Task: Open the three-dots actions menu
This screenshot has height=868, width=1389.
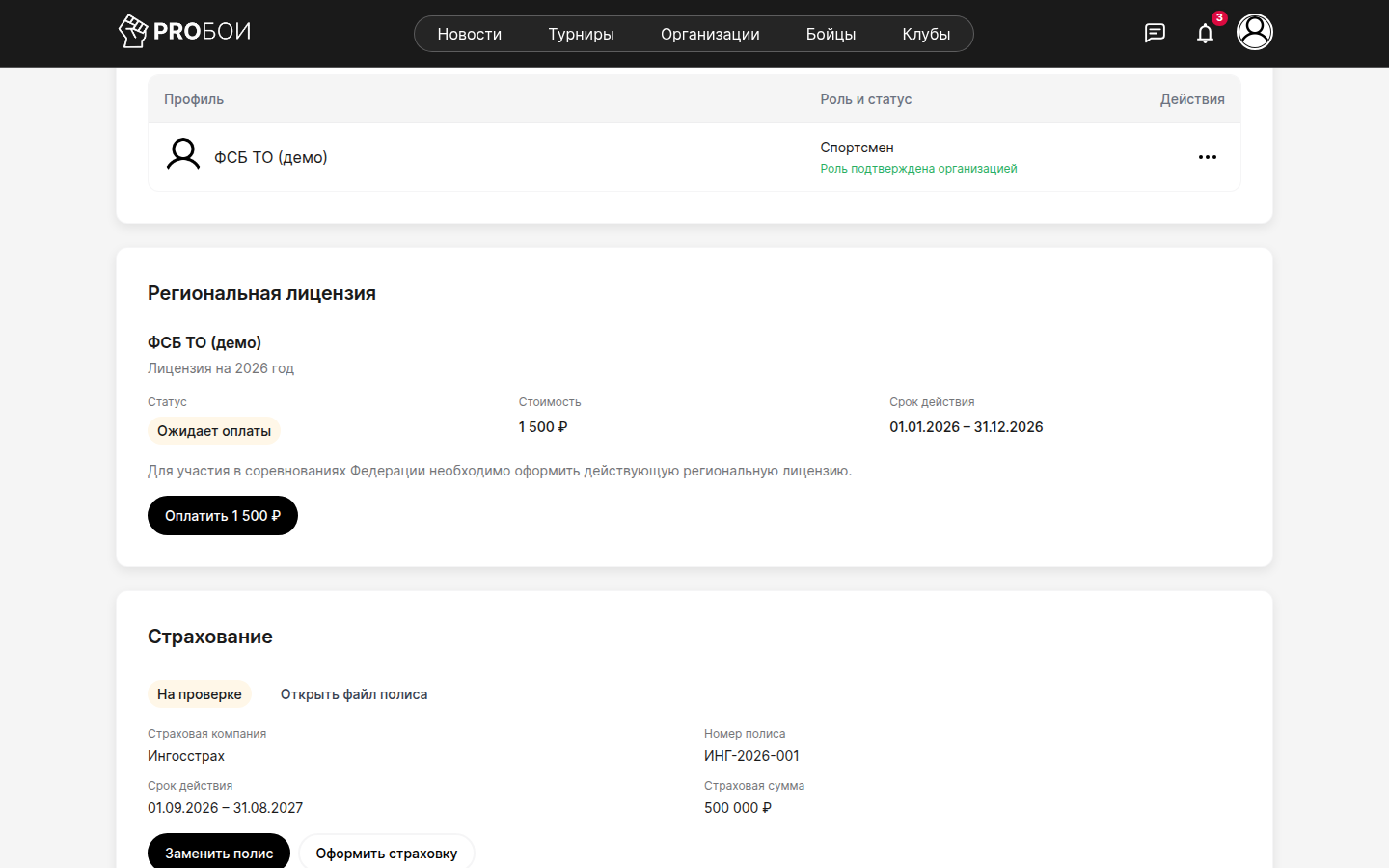Action: point(1208,157)
